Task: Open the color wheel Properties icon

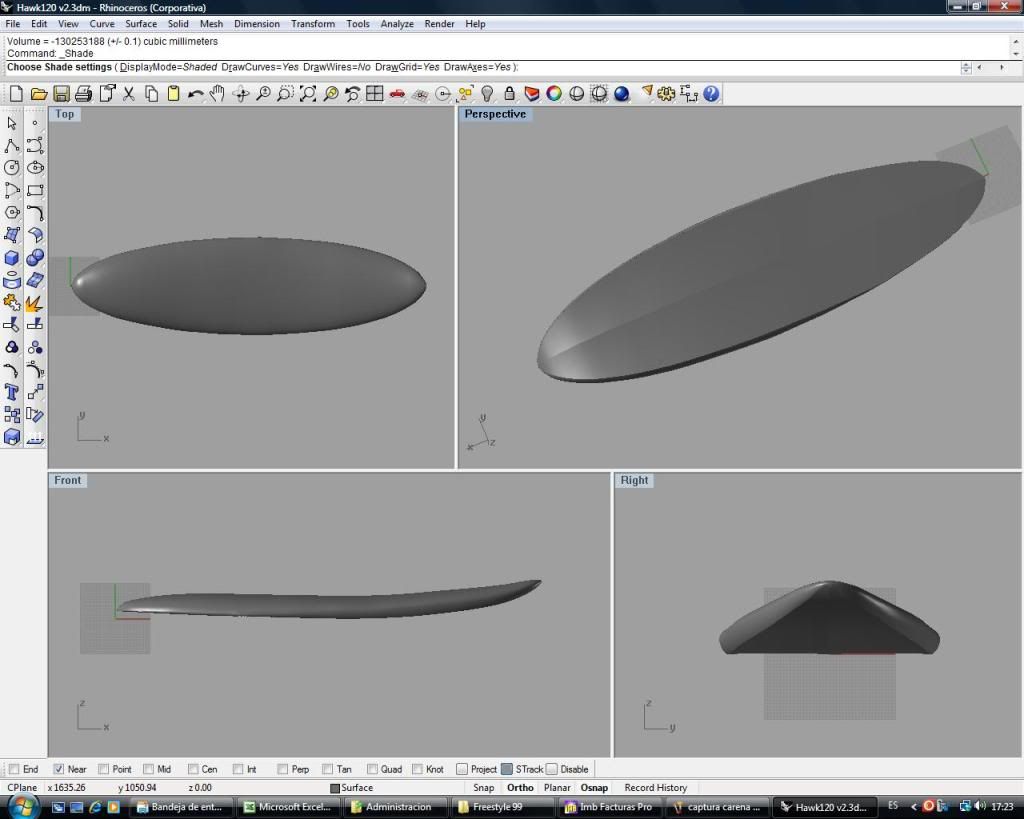Action: point(554,94)
